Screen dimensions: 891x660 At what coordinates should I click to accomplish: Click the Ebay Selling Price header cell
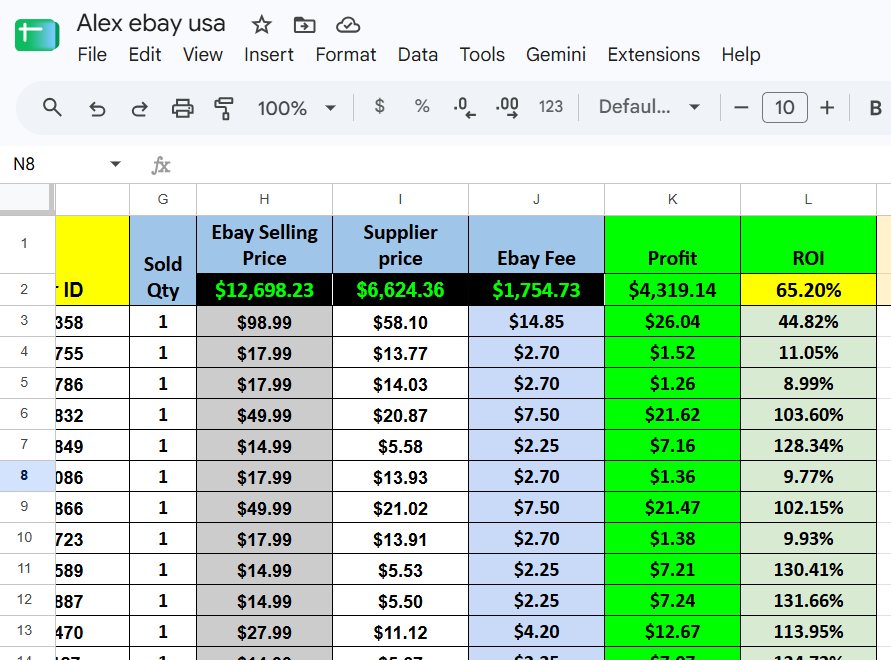(264, 245)
